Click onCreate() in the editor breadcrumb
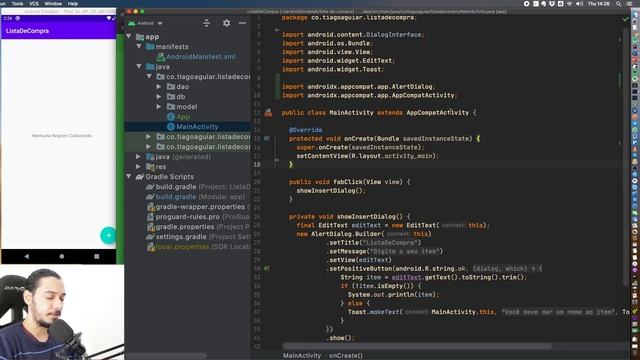 coord(346,356)
